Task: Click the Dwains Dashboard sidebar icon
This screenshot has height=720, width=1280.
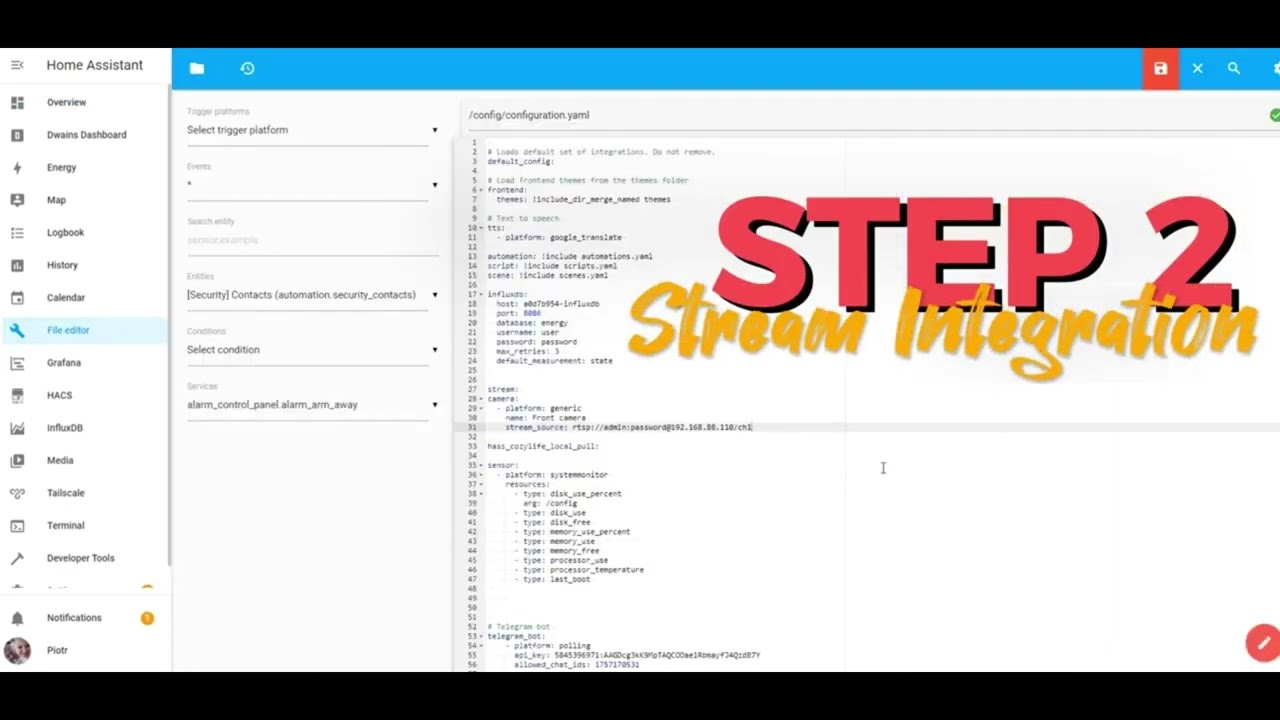Action: (17, 135)
